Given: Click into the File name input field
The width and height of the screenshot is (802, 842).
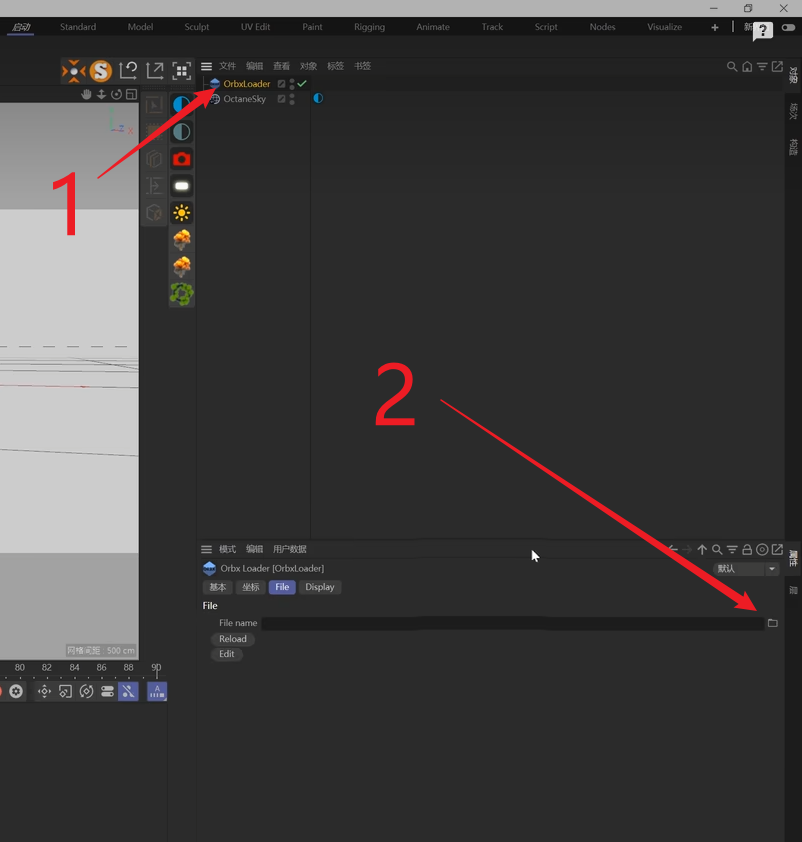Looking at the screenshot, I should tap(512, 623).
